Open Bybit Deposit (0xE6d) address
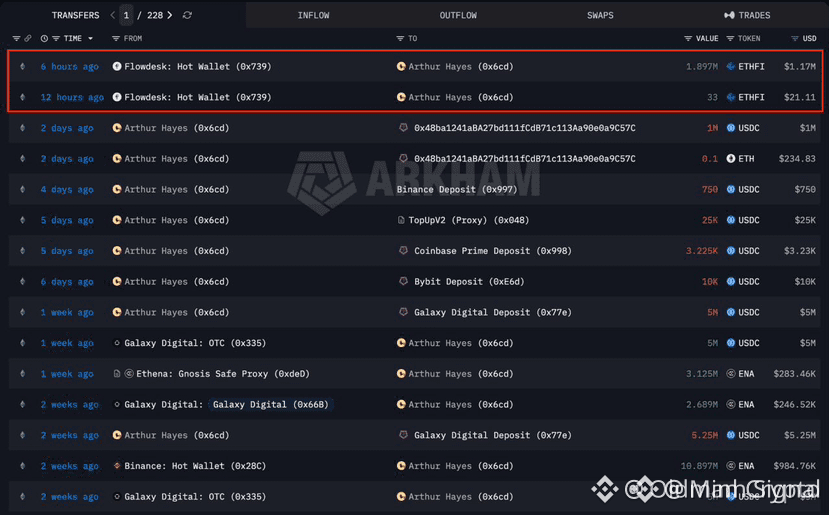 (469, 282)
